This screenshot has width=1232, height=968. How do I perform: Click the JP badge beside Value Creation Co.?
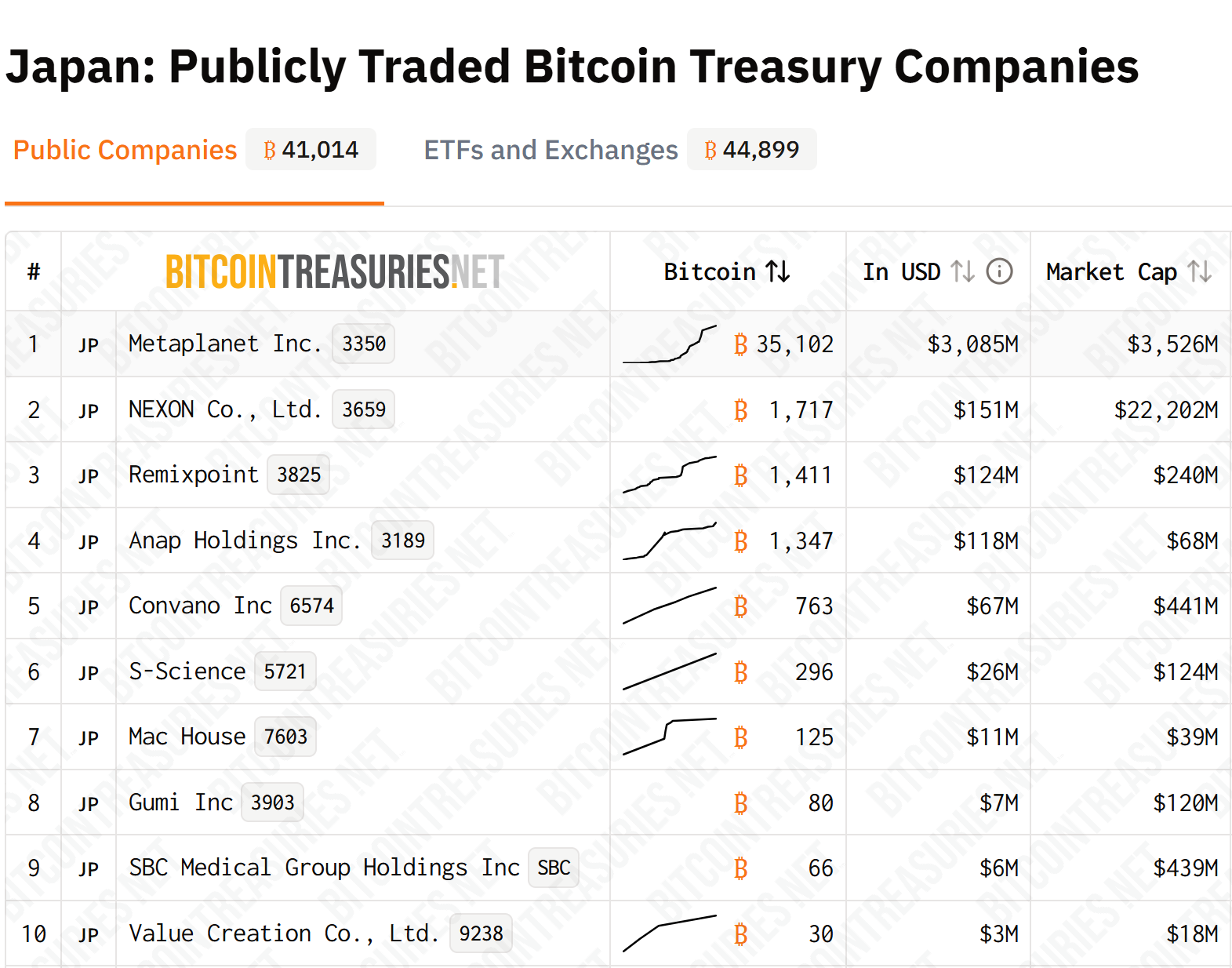pyautogui.click(x=88, y=933)
